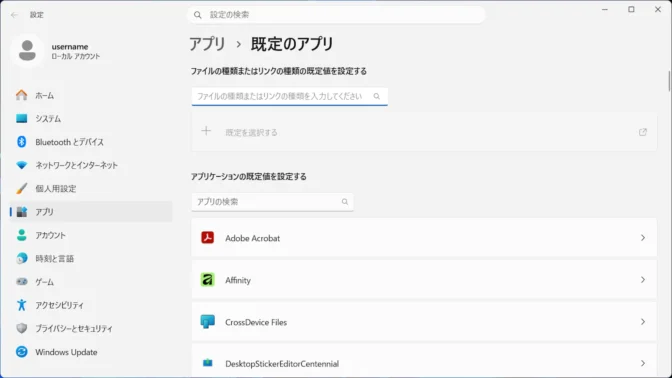Click the search icon in 設定の検索 bar
This screenshot has height=378, width=672.
click(x=198, y=15)
